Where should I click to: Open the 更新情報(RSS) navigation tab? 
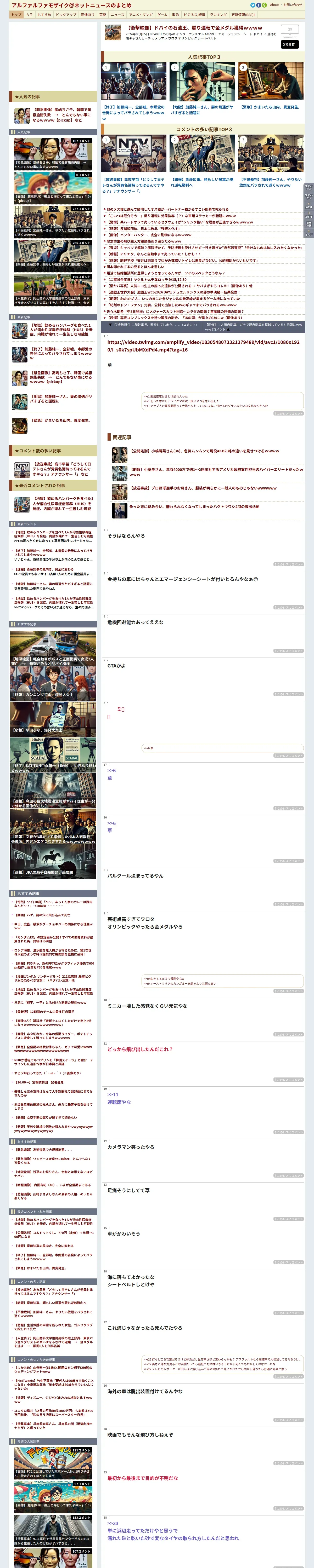point(243,15)
